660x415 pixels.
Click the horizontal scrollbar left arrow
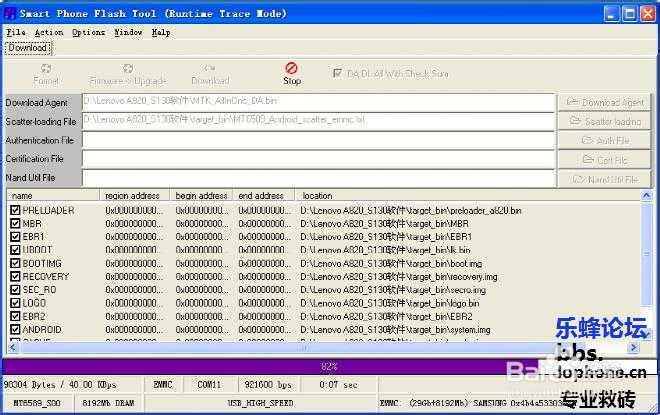pyautogui.click(x=12, y=347)
